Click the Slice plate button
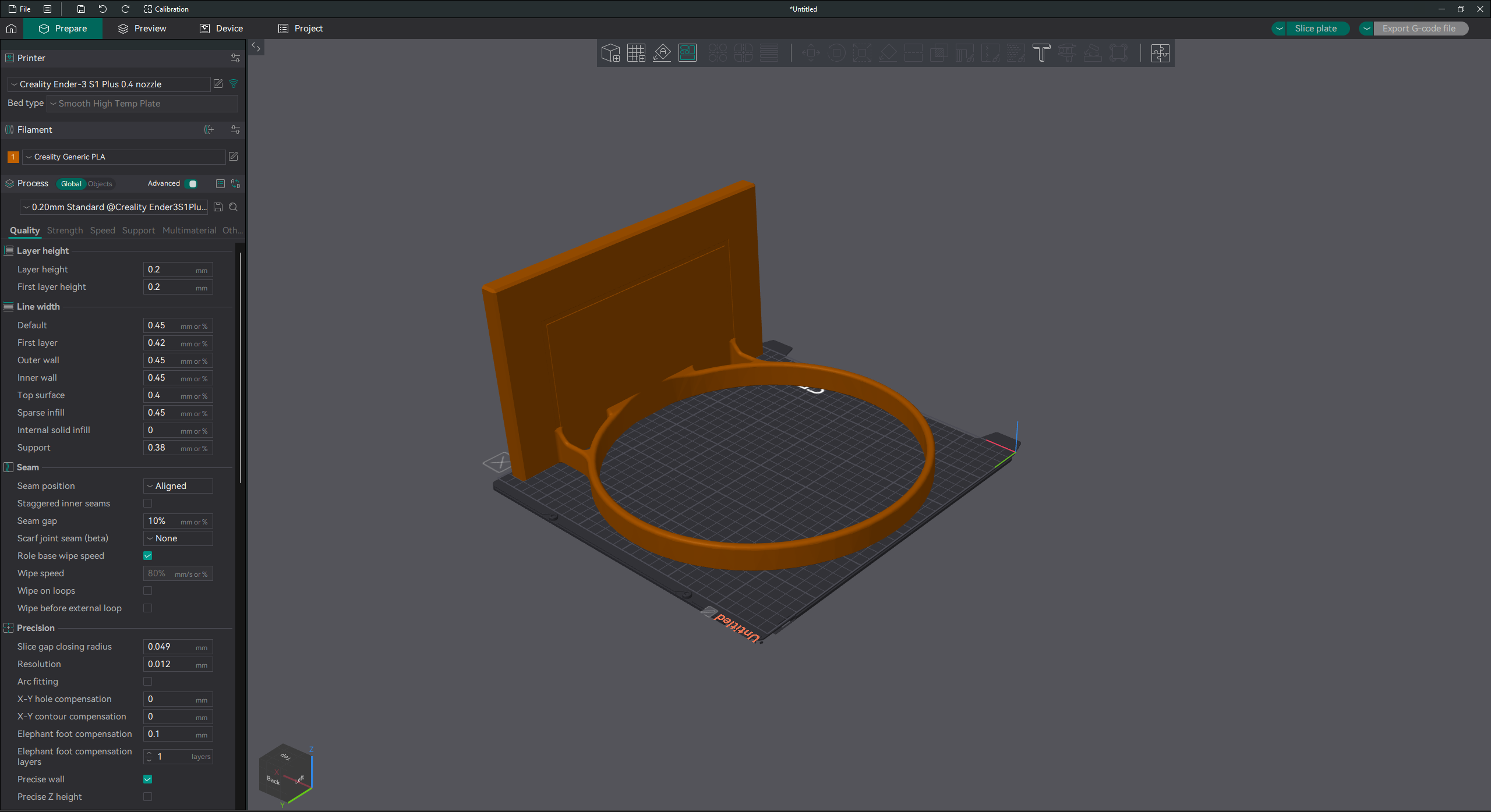 (x=1316, y=29)
